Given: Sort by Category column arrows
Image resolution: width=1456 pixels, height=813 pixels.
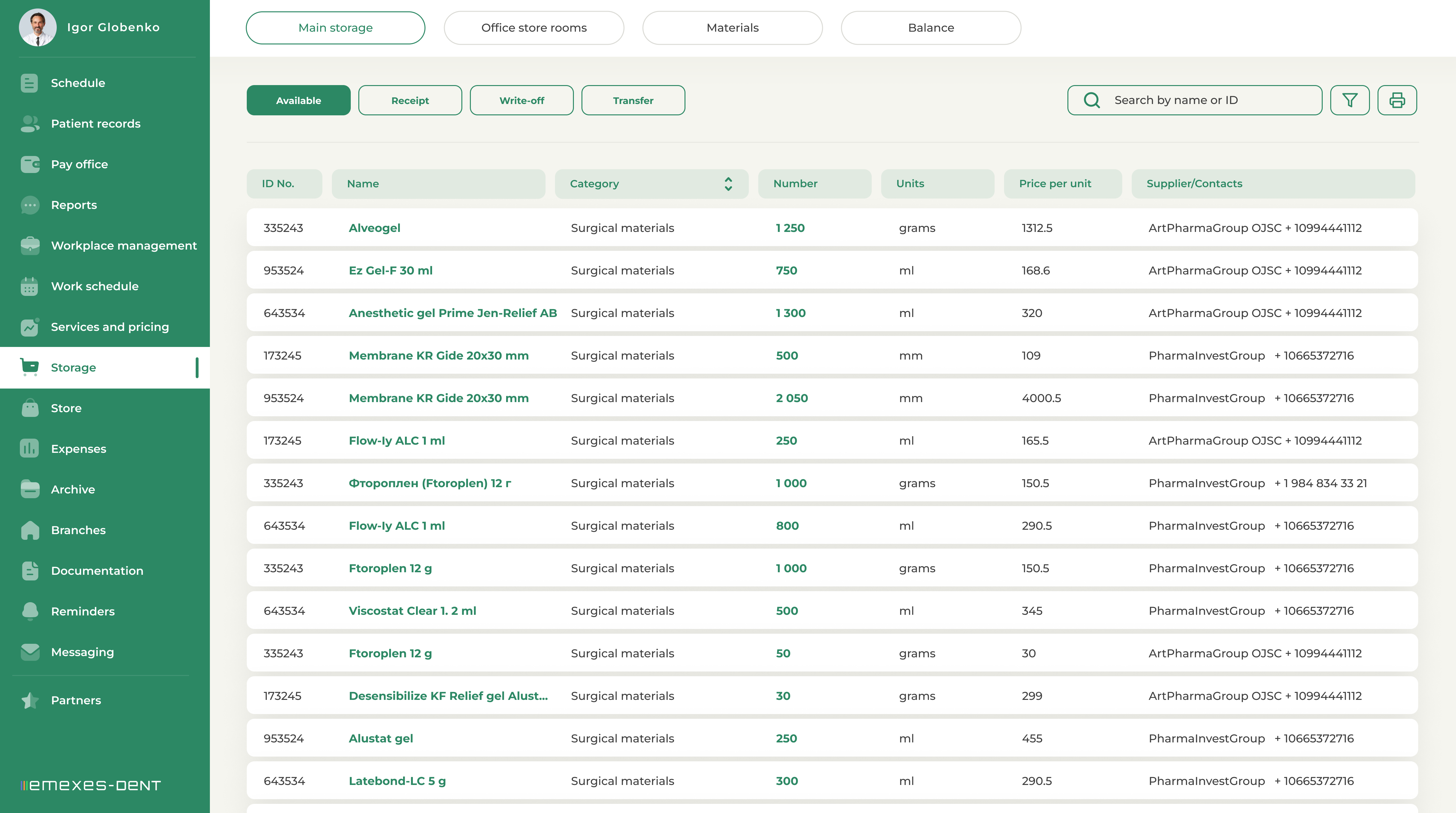Looking at the screenshot, I should [x=728, y=184].
